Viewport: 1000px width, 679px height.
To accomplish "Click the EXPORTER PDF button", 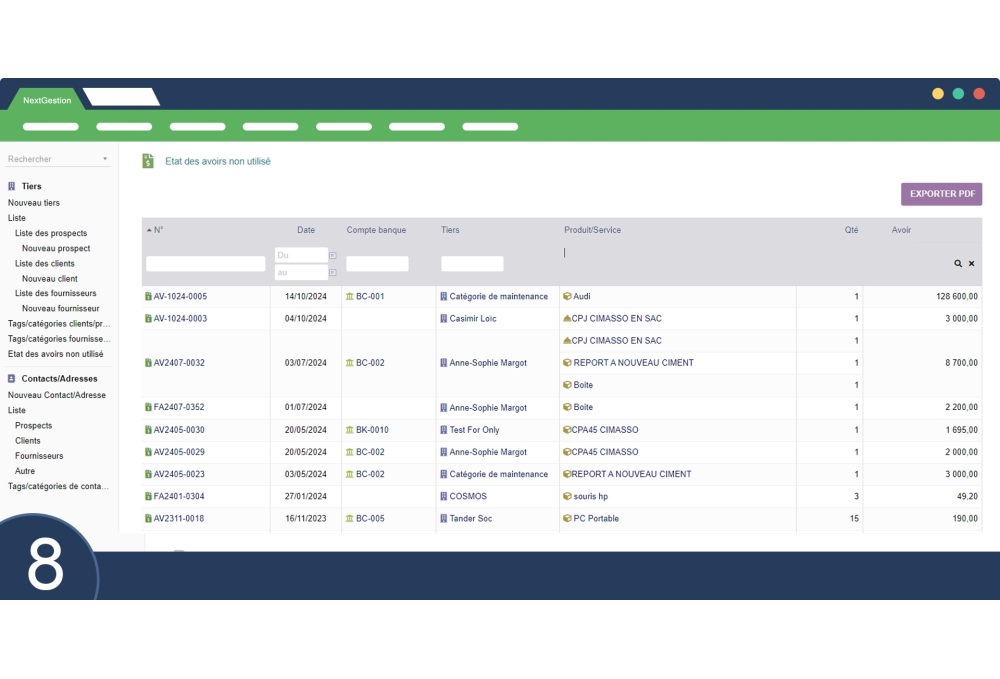I will (941, 194).
